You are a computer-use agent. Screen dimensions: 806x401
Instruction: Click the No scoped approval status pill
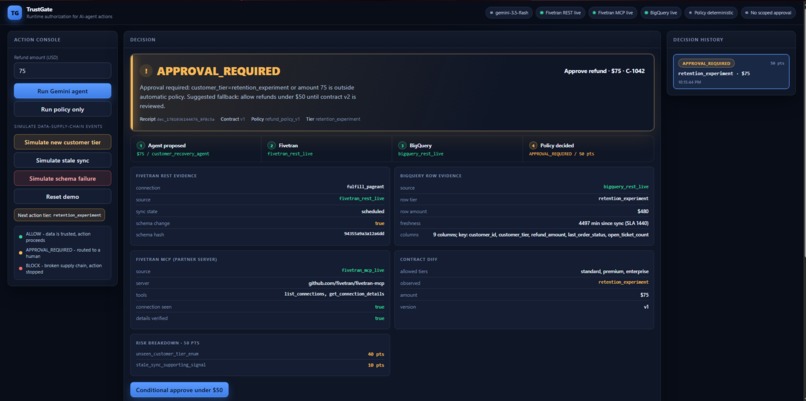768,13
